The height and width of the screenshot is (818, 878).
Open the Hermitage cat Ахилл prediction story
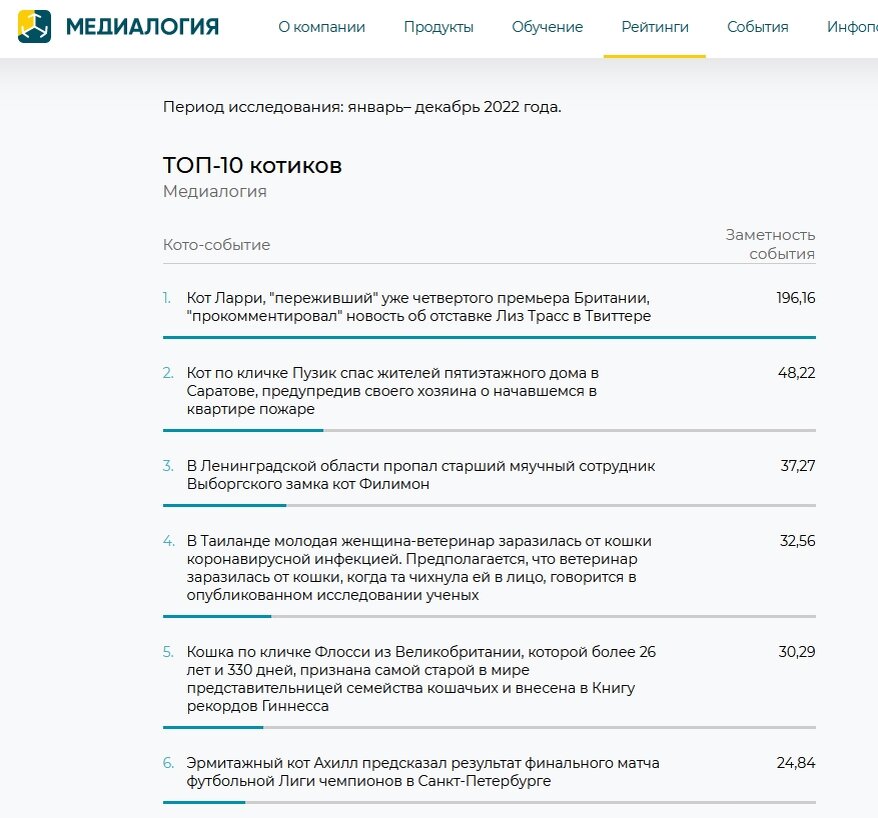[x=420, y=770]
